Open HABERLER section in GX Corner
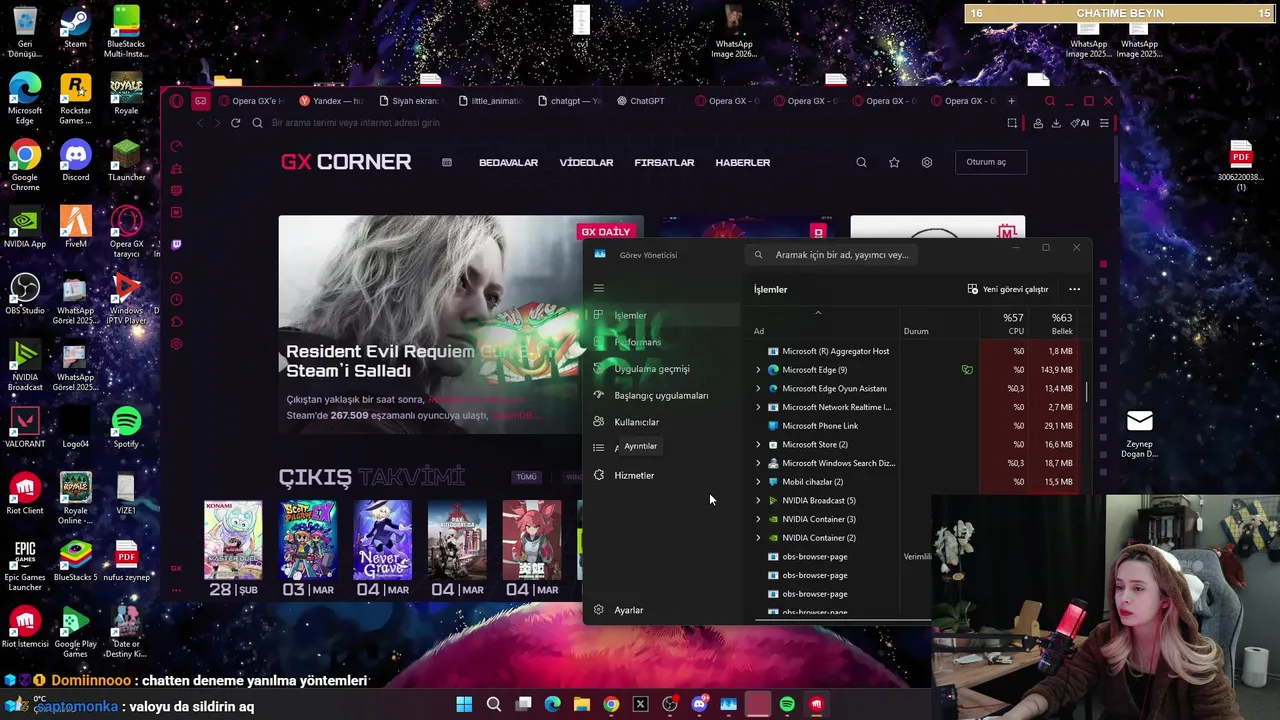This screenshot has width=1280, height=720. [x=742, y=162]
